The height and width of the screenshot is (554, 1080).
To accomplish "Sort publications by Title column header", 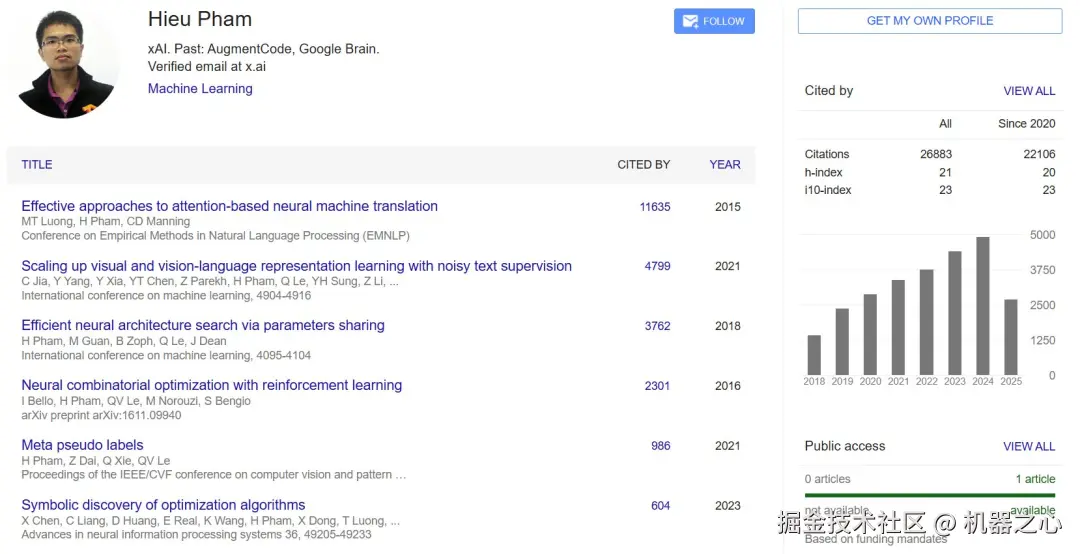I will click(x=37, y=165).
